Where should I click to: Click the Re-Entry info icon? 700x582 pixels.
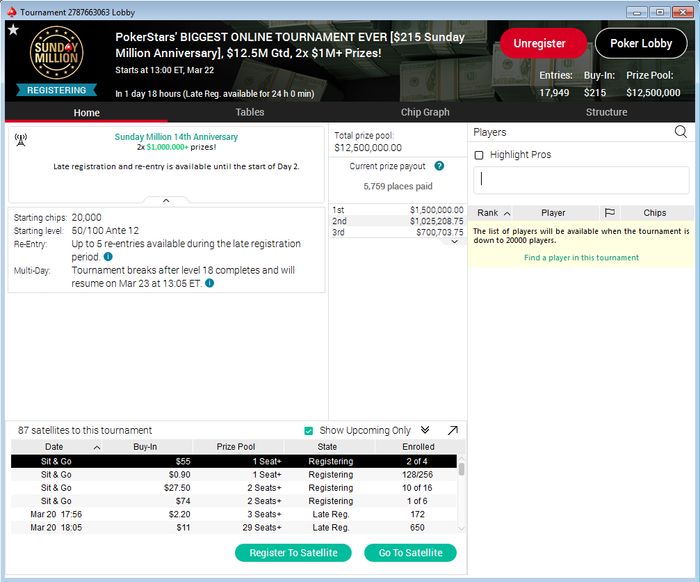tap(108, 257)
